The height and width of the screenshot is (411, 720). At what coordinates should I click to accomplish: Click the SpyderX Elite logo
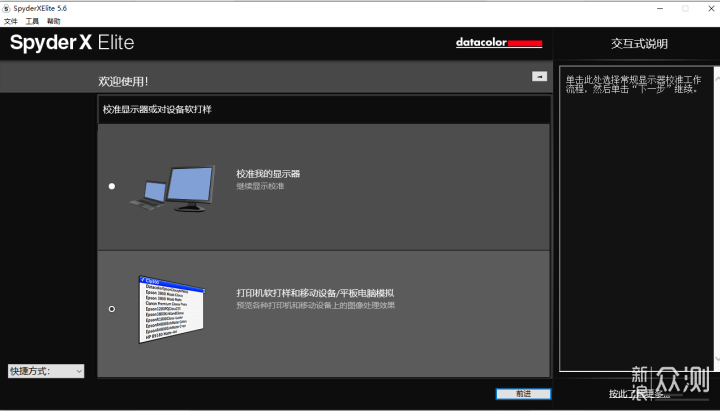(72, 43)
